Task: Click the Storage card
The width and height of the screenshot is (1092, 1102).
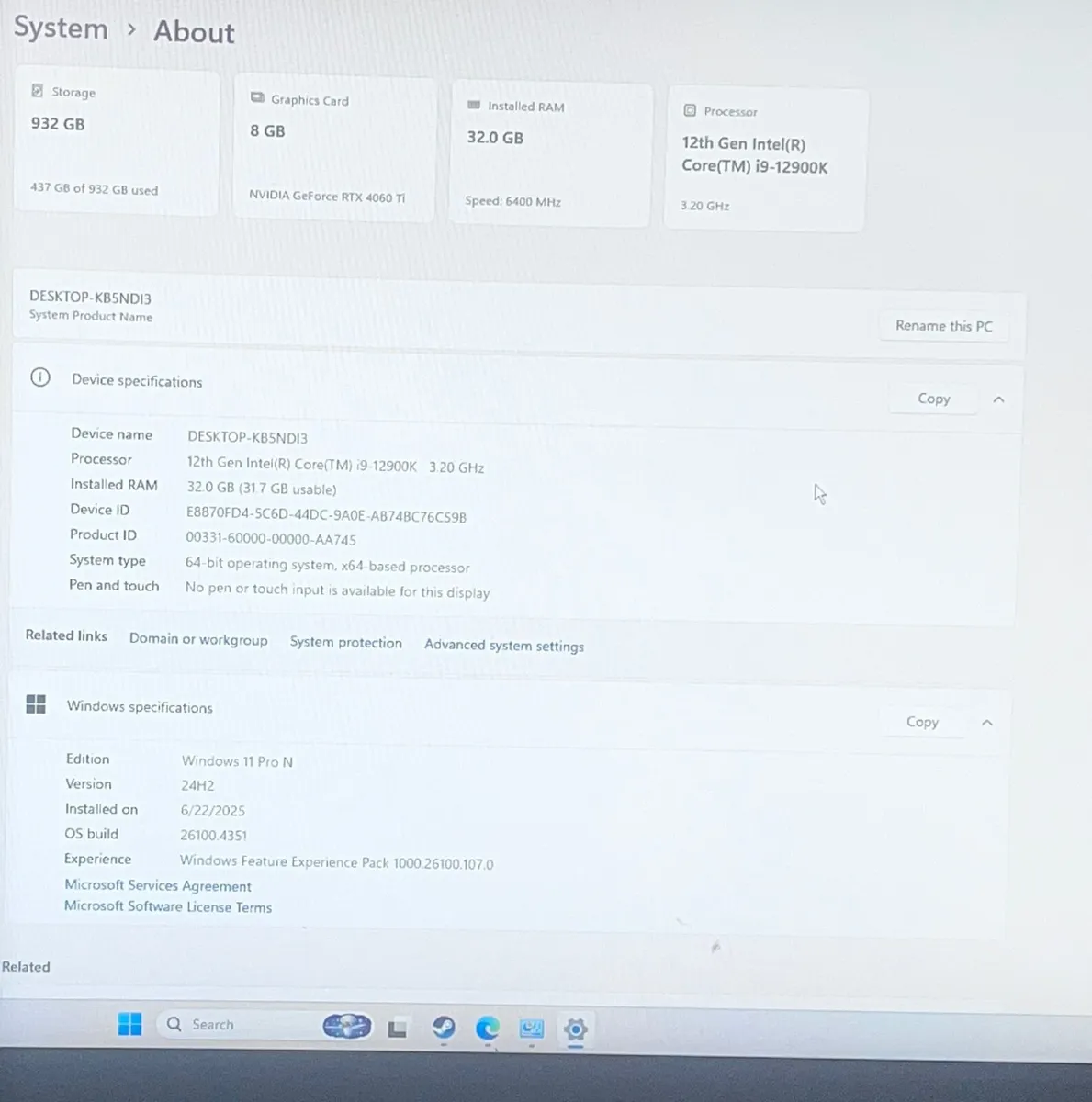Action: point(117,142)
